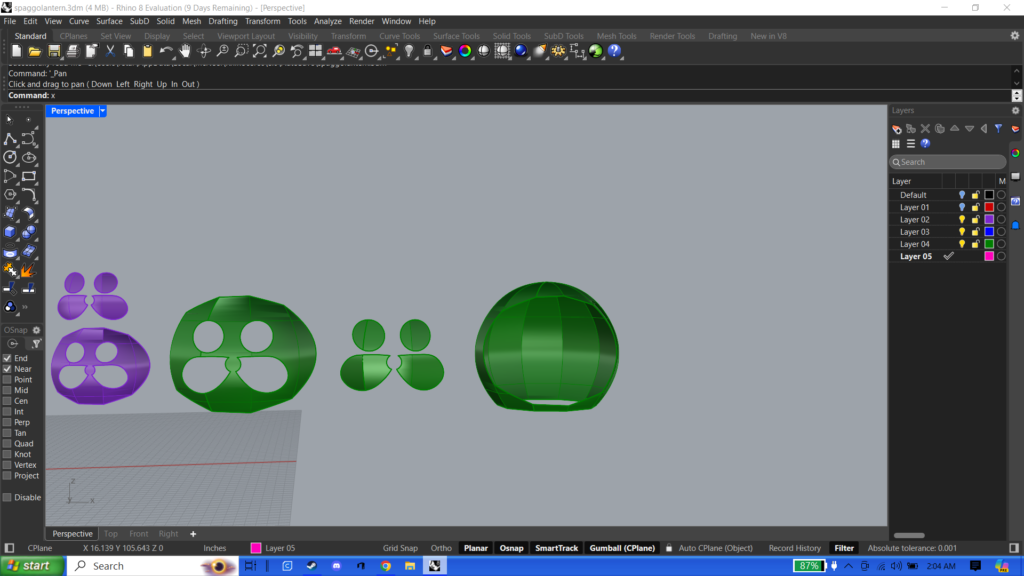Delete layer with the X icon

(x=925, y=129)
